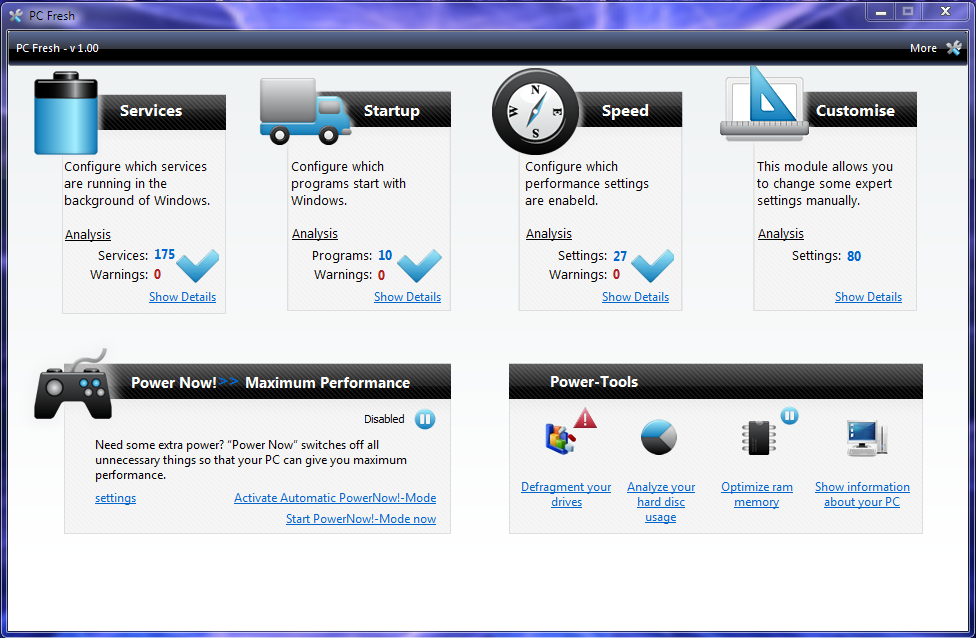Viewport: 976px width, 638px height.
Task: Click the tools icon next to More
Action: pos(954,48)
